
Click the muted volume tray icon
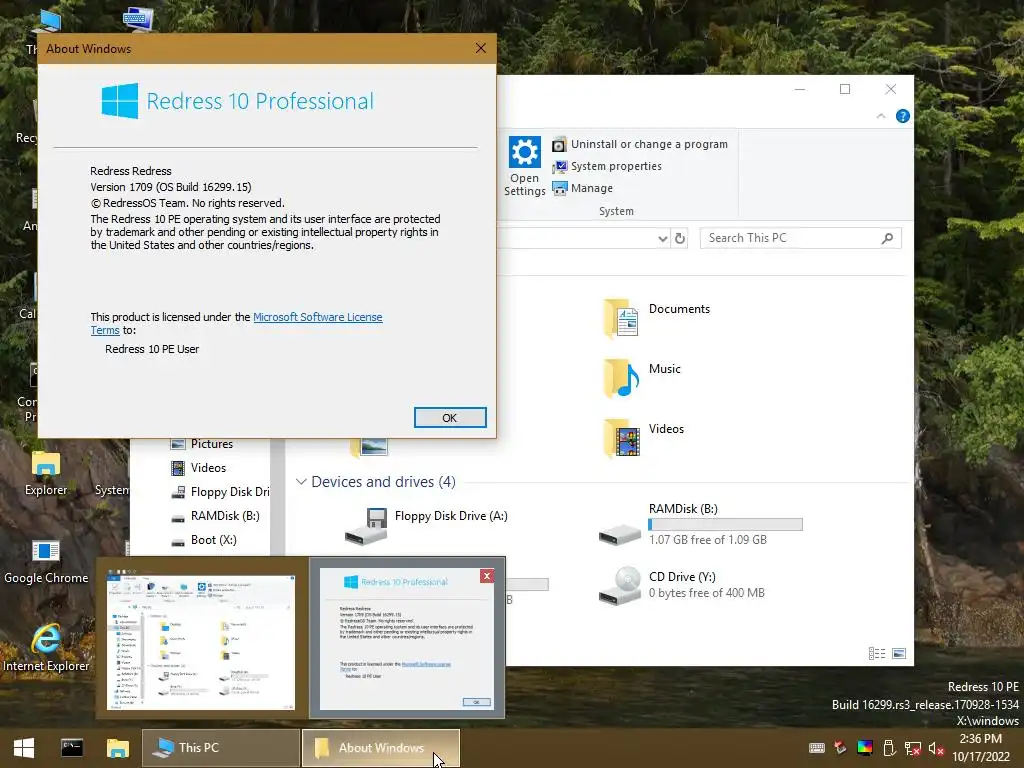click(x=936, y=748)
